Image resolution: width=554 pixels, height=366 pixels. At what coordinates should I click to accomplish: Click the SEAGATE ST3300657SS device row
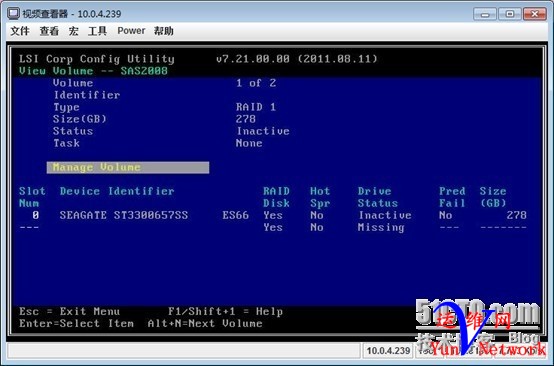pyautogui.click(x=273, y=215)
